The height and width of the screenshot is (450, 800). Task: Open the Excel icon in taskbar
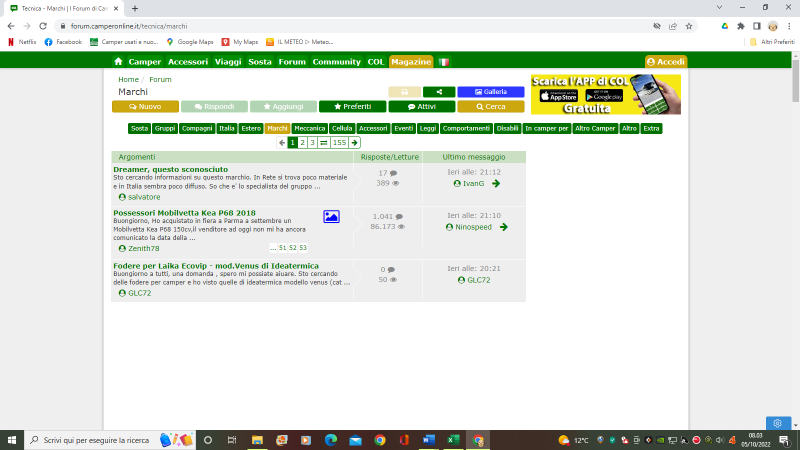[452, 440]
